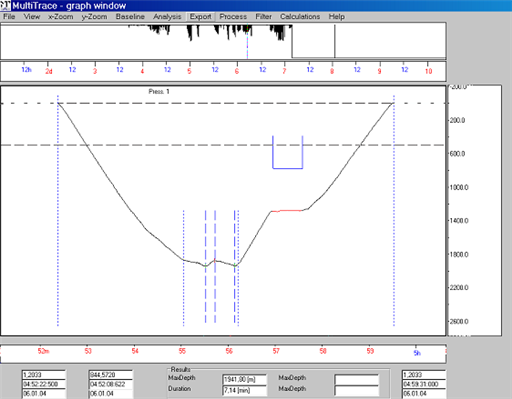Click the MultiTrace app icon in title bar

point(5,5)
